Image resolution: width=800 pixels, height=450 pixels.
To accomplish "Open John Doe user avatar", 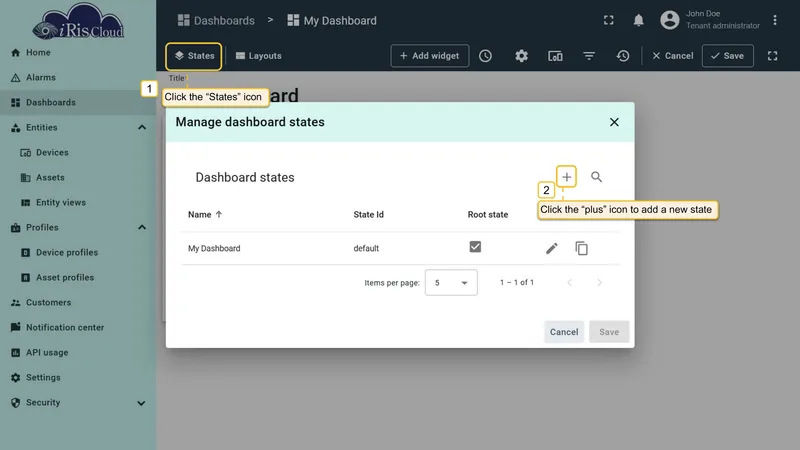I will click(669, 20).
